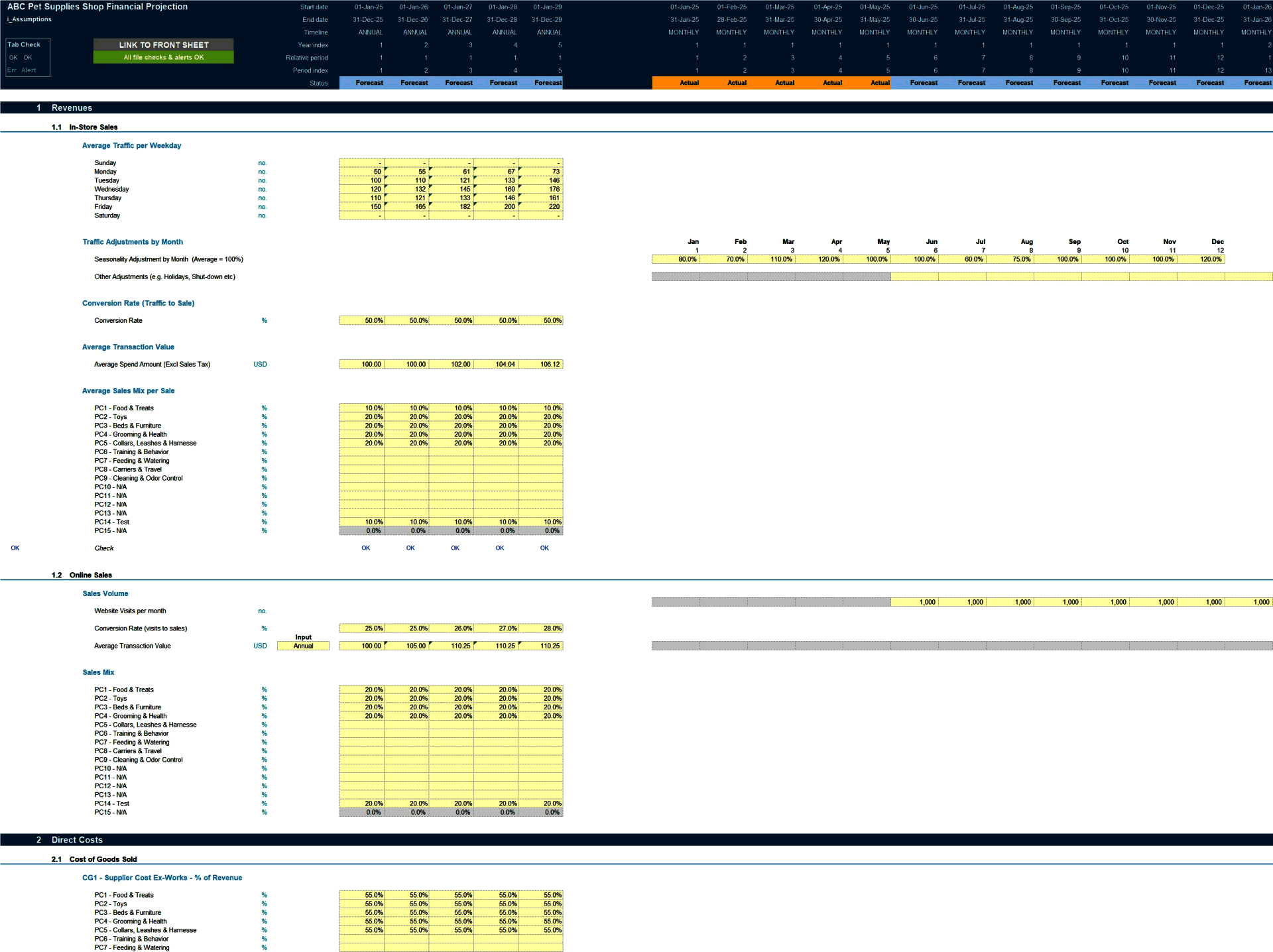Select average spend amount cell 106.12
This screenshot has width=1273, height=952.
tap(540, 364)
